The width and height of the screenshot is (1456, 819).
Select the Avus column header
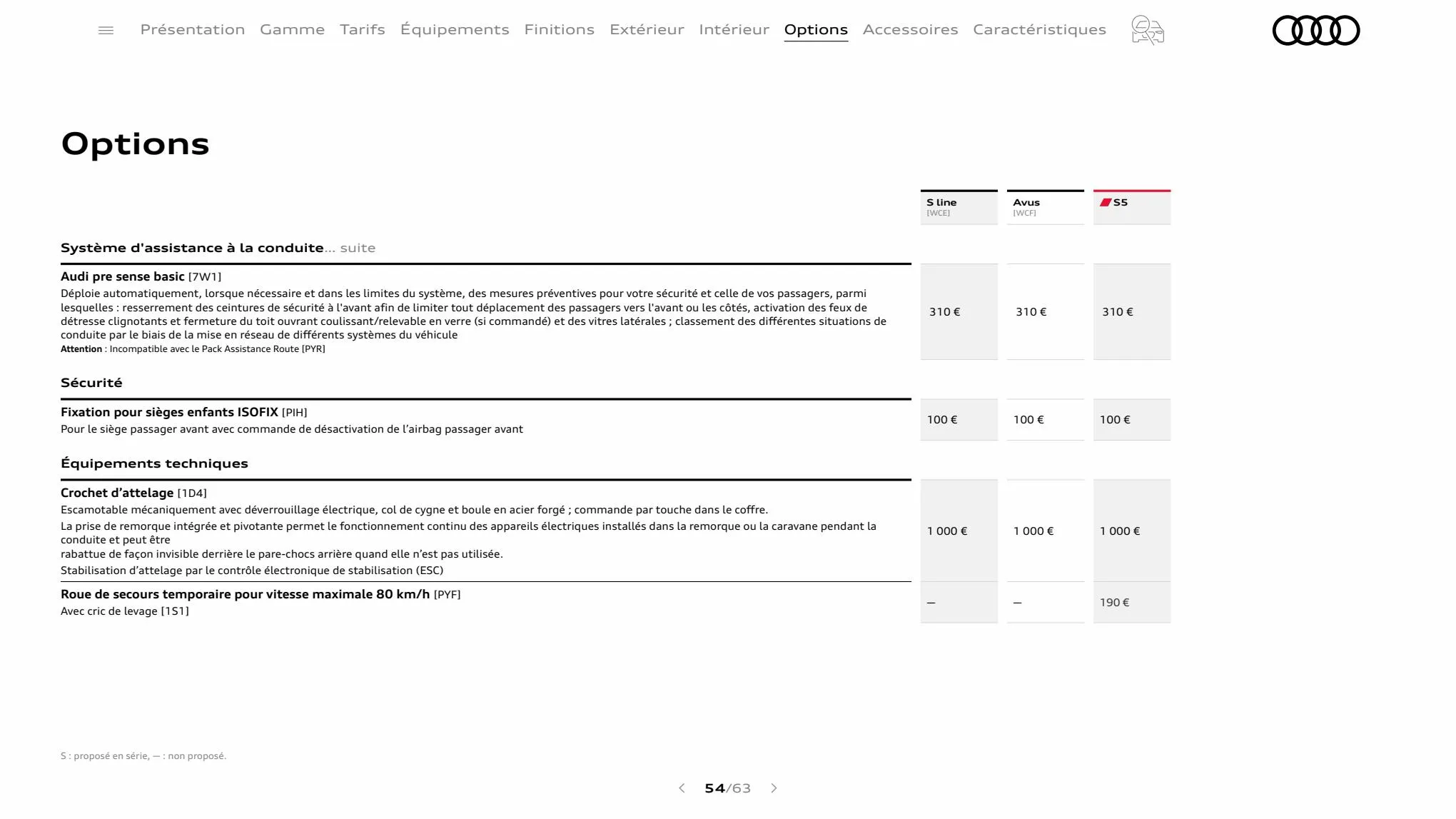[1046, 207]
